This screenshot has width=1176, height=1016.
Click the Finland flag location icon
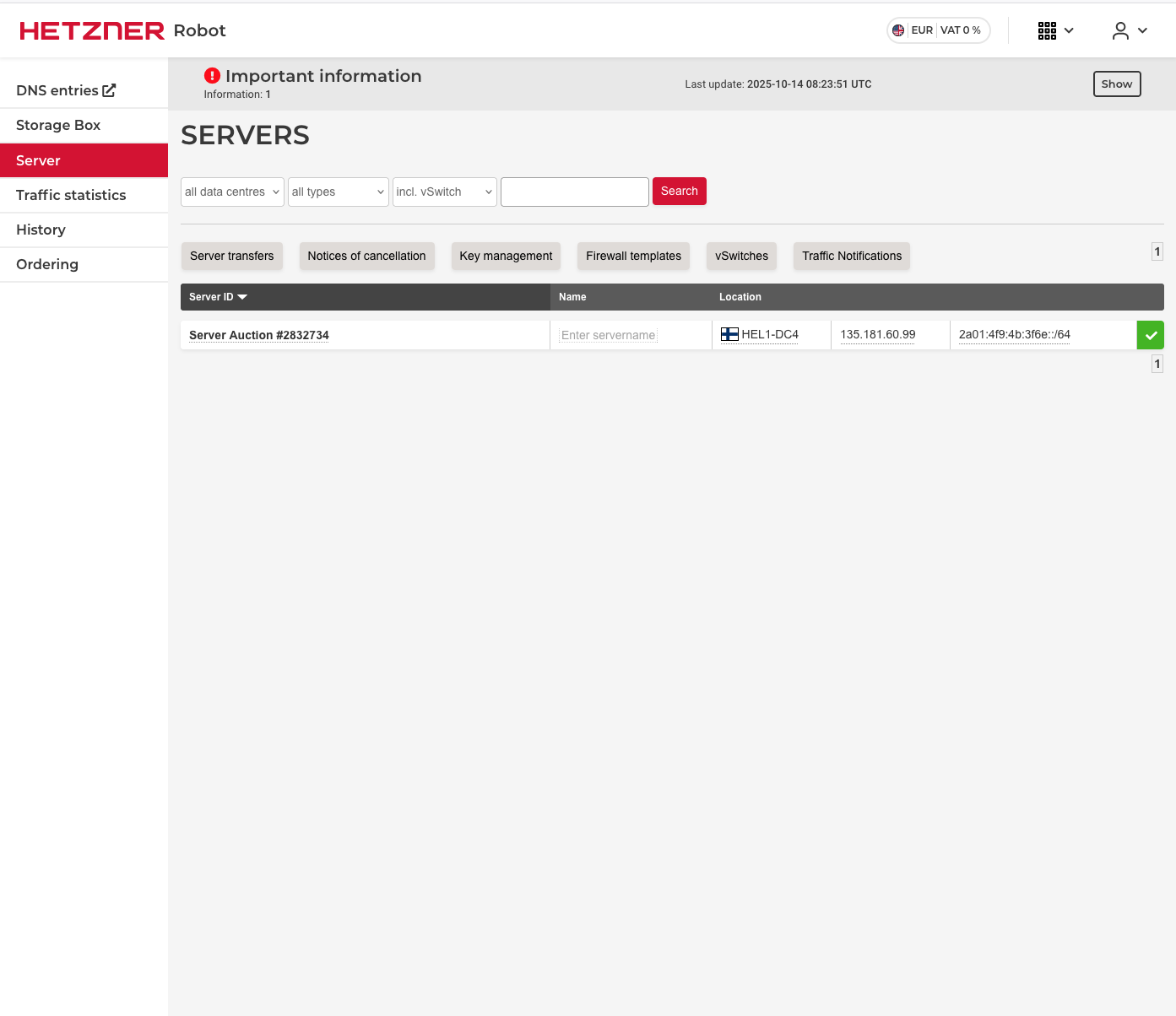click(729, 334)
